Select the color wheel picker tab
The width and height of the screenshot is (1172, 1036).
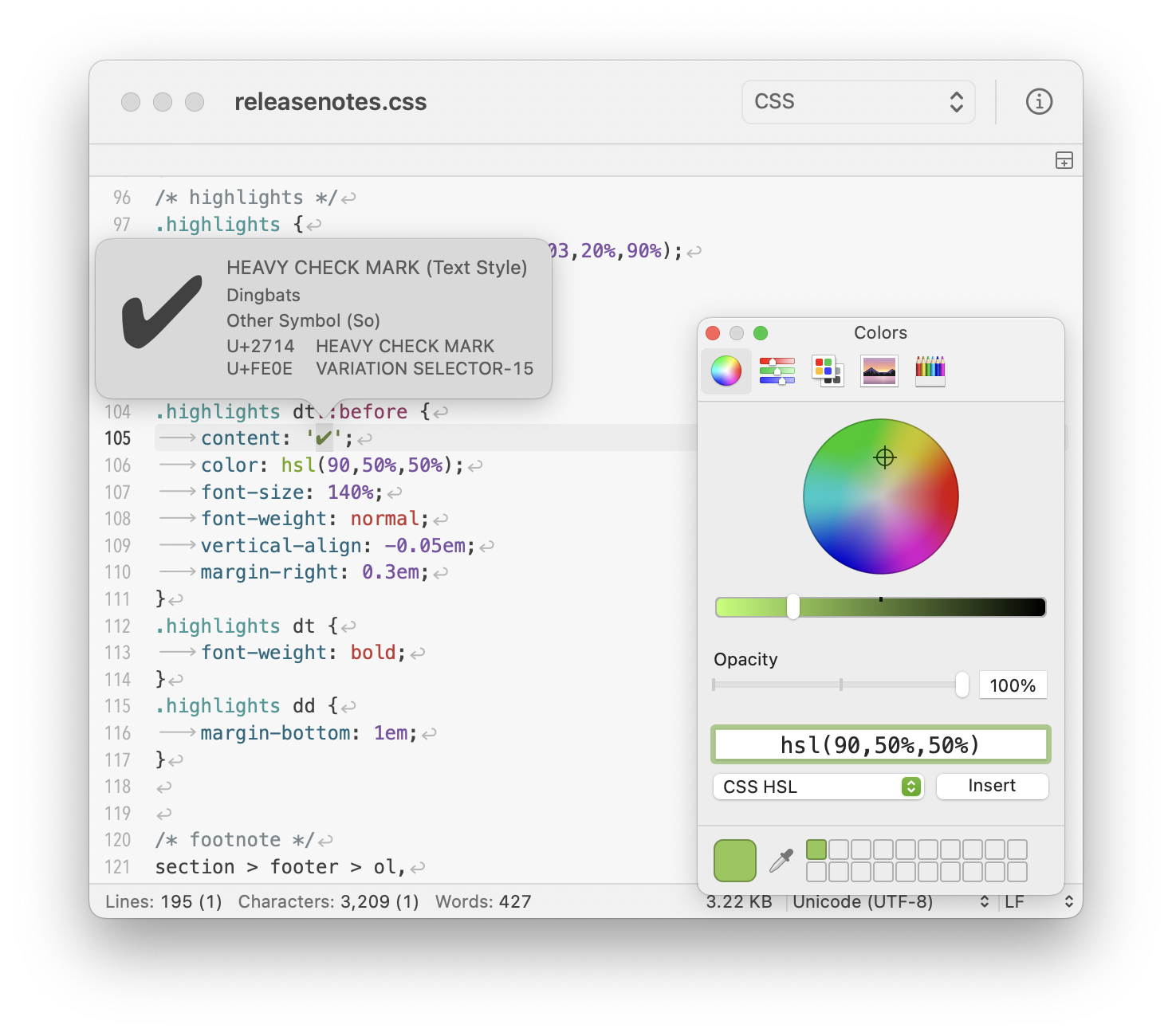coord(726,371)
